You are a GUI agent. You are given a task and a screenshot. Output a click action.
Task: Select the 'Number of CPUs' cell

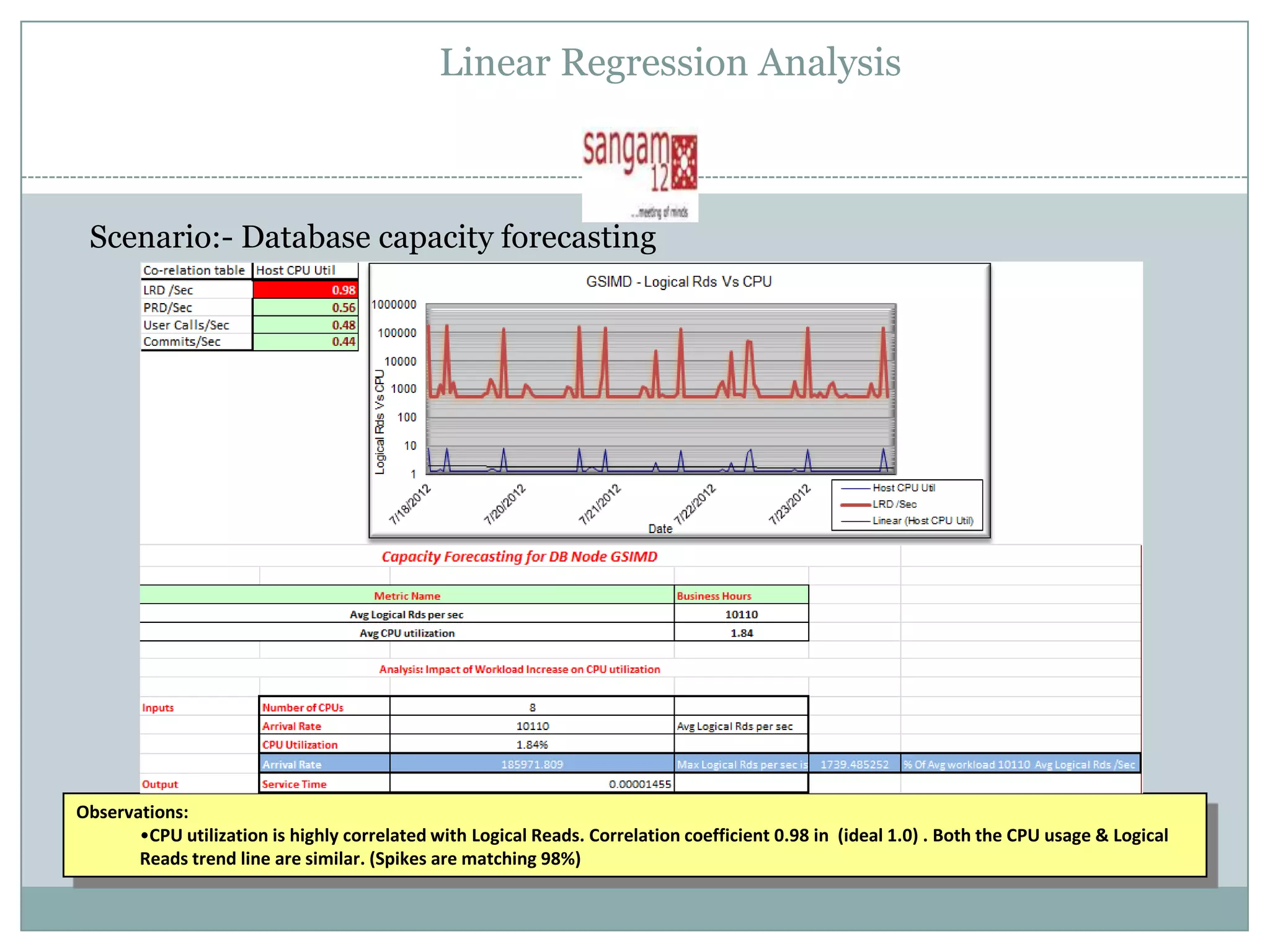(x=325, y=707)
